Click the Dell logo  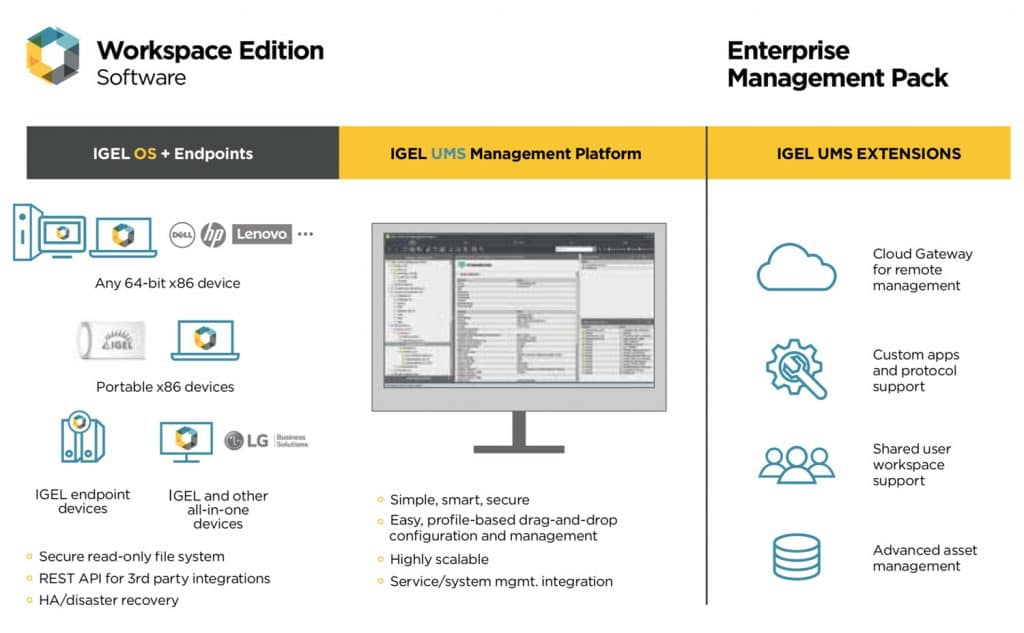182,235
